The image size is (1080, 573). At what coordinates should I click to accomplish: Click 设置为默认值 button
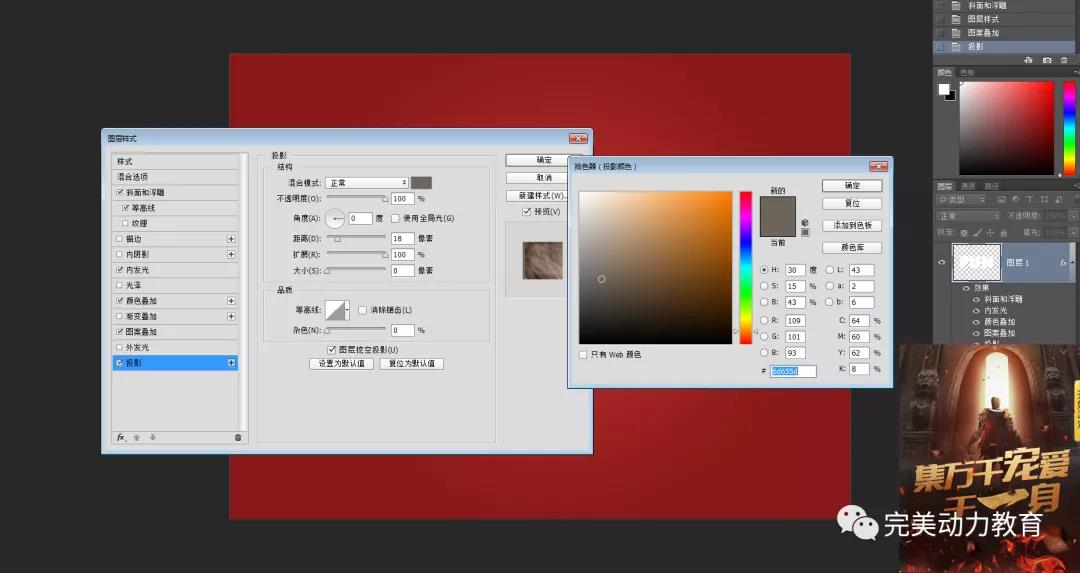click(x=341, y=363)
